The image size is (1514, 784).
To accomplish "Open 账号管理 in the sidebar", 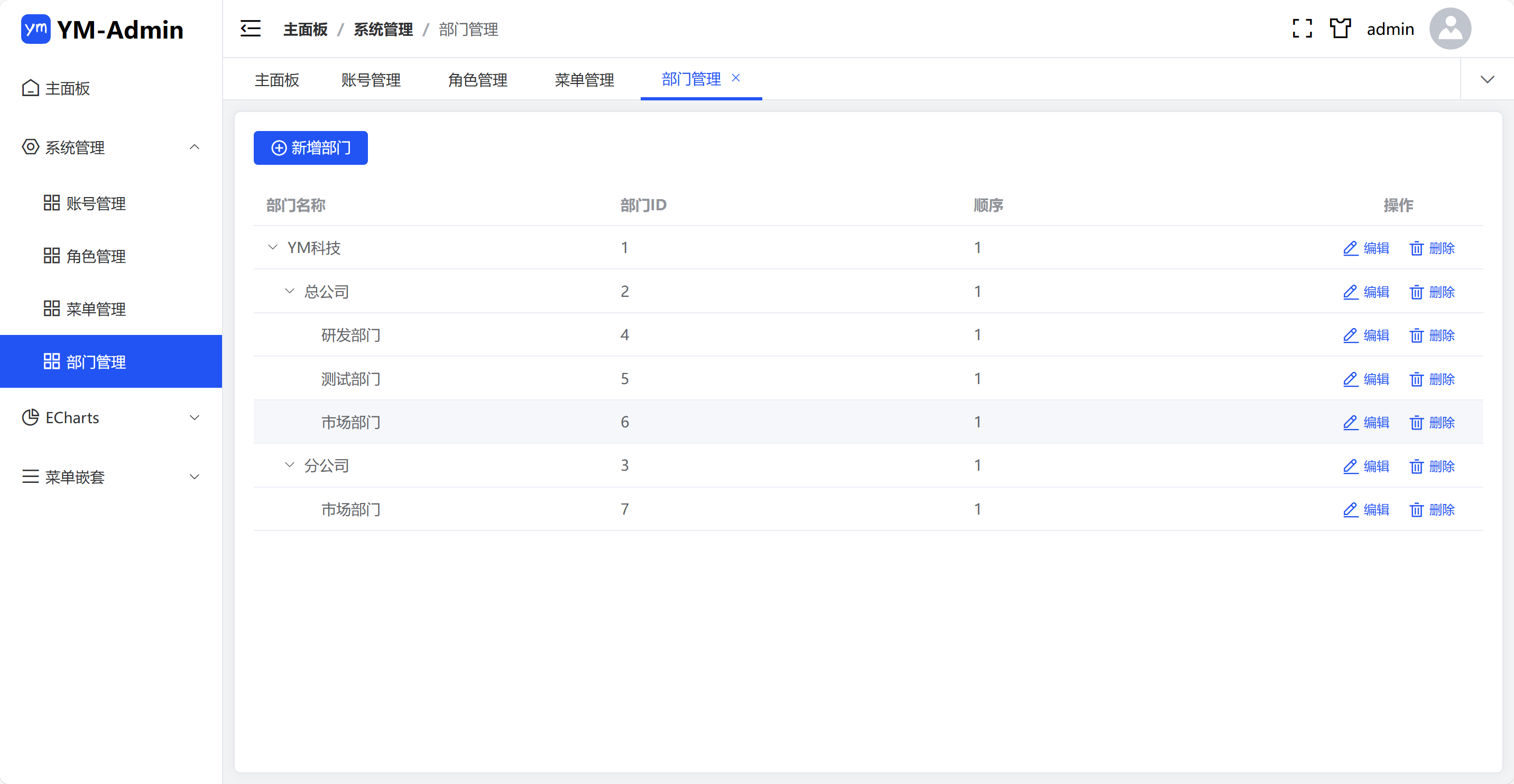I will [x=96, y=203].
